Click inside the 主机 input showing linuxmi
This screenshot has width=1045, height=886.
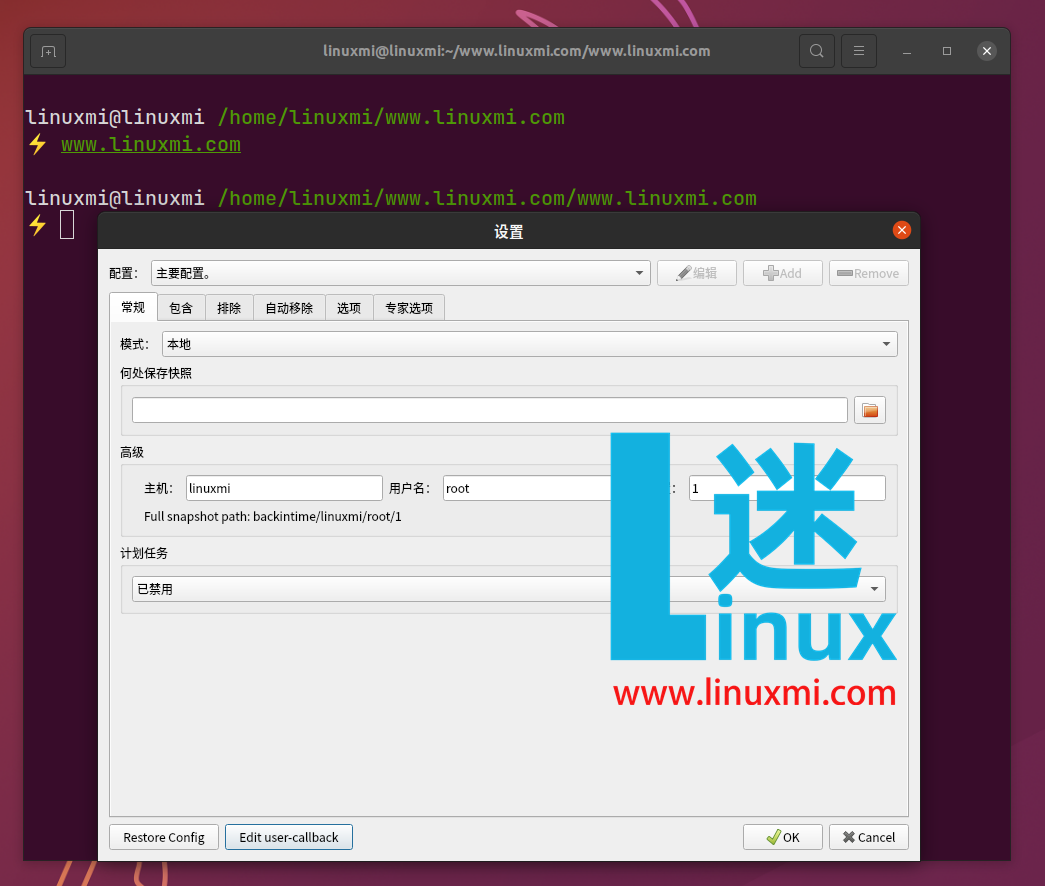pyautogui.click(x=283, y=488)
